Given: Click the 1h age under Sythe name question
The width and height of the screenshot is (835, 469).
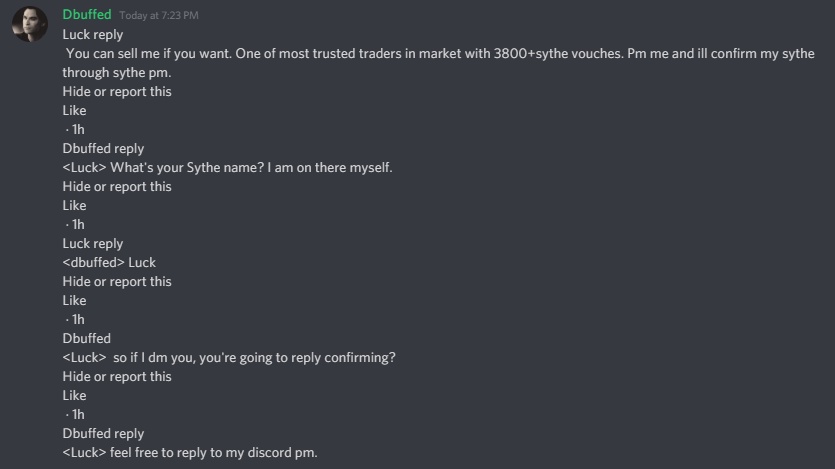Looking at the screenshot, I should click(76, 225).
